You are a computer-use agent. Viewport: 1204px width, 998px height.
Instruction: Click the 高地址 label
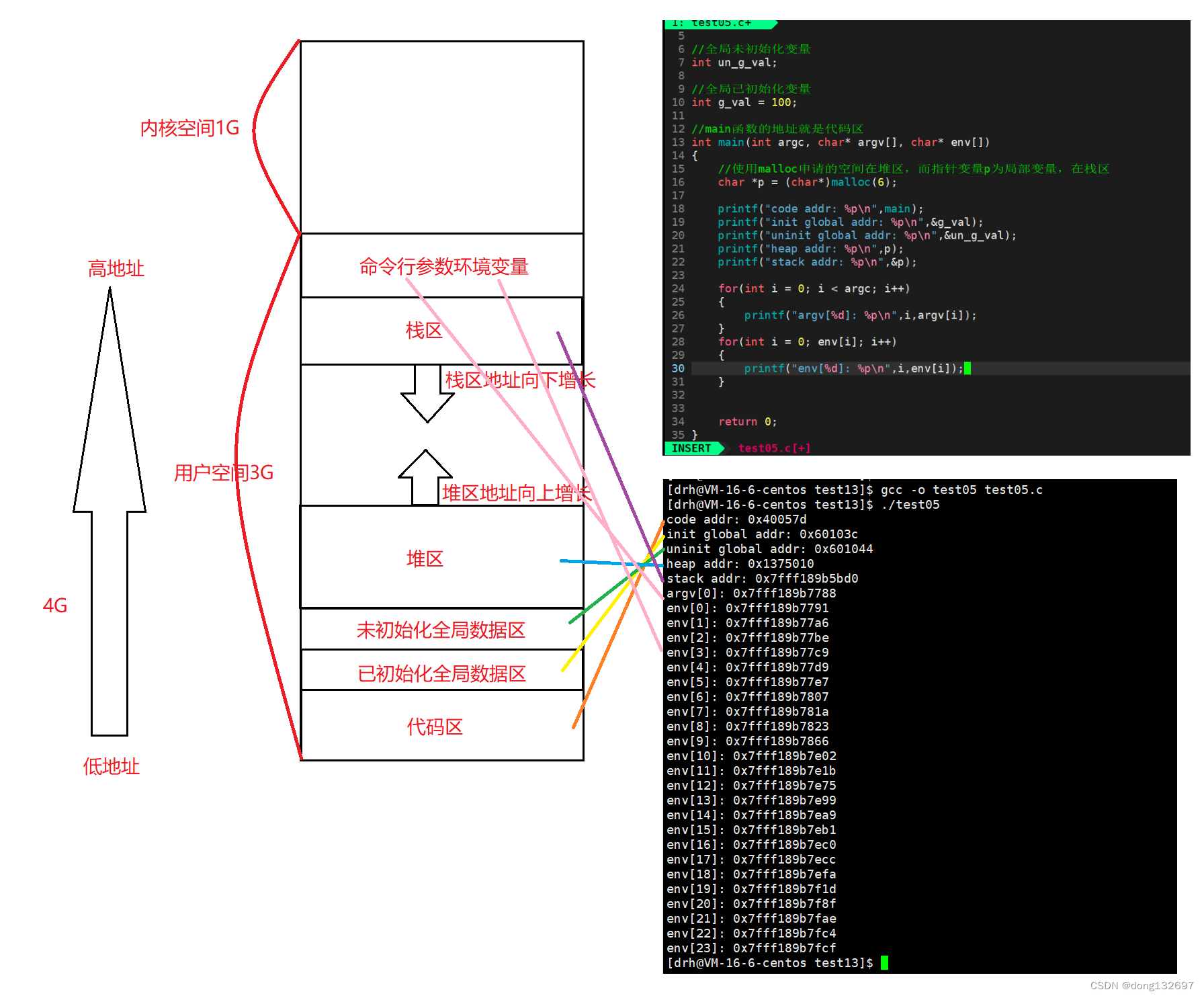[x=116, y=269]
